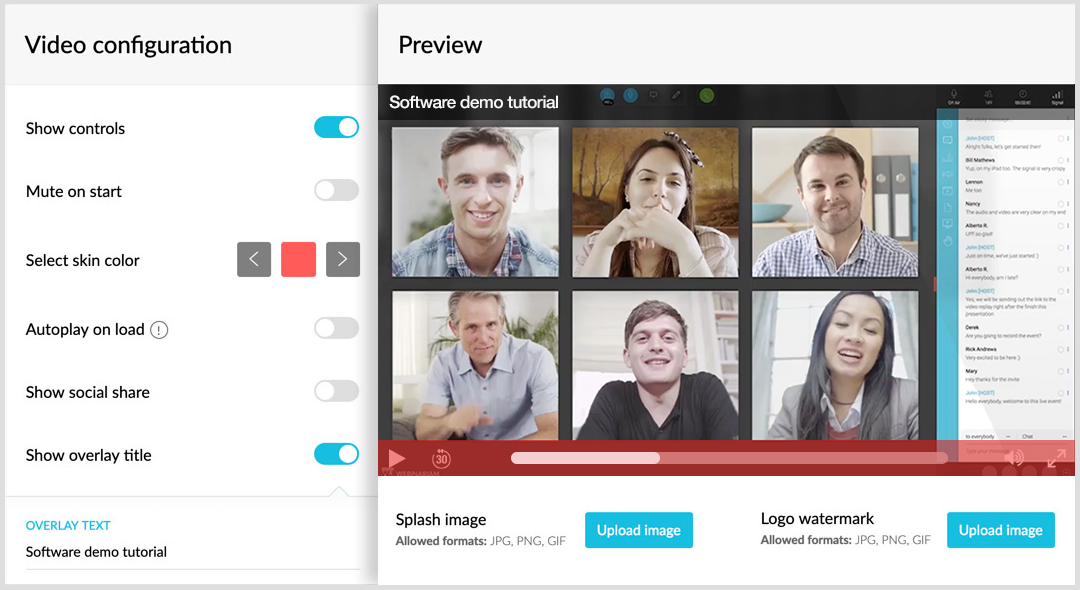Enable the Mute on start switch
This screenshot has height=590, width=1080.
click(336, 190)
